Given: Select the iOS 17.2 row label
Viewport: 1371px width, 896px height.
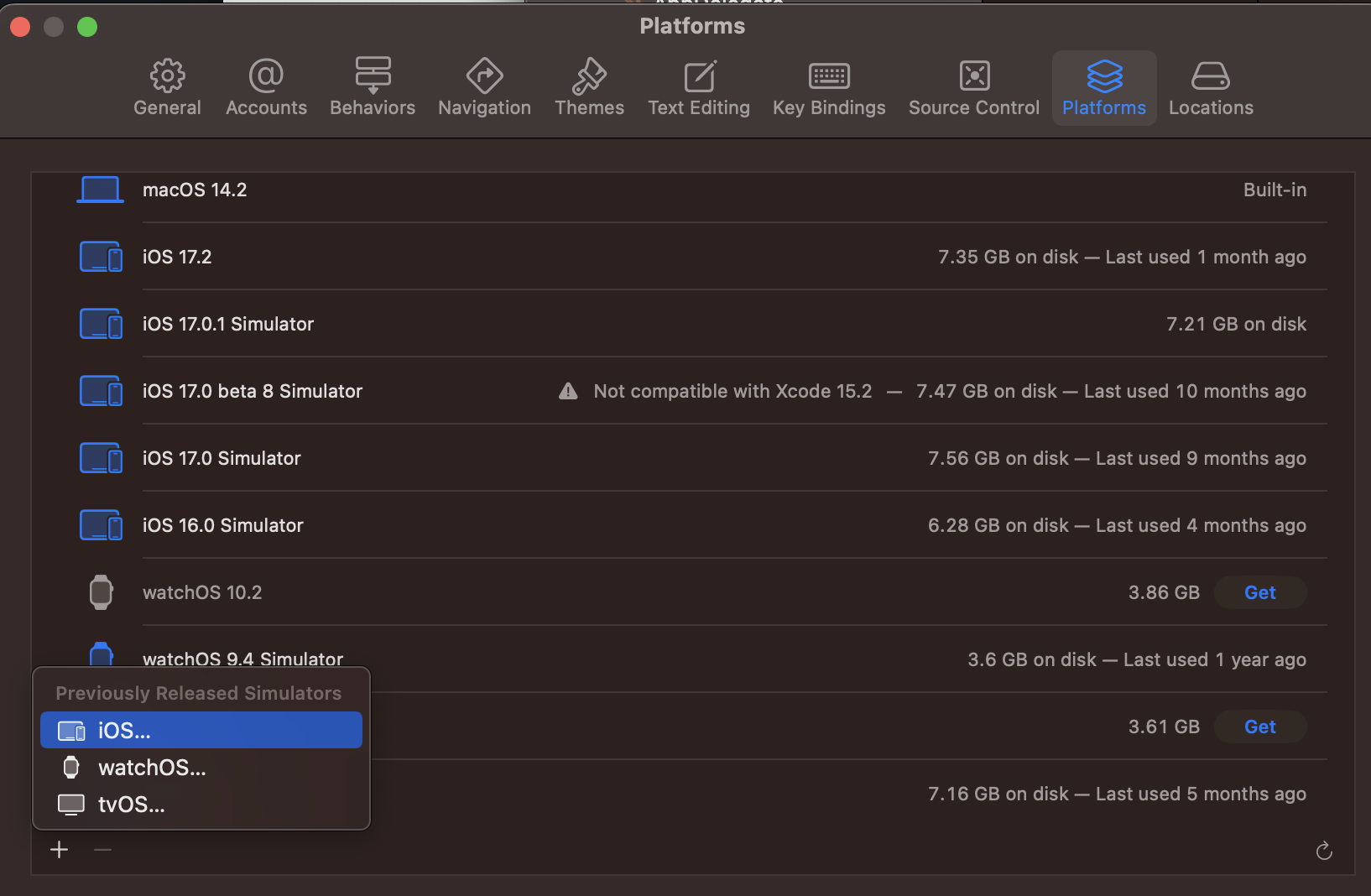Looking at the screenshot, I should 177,257.
